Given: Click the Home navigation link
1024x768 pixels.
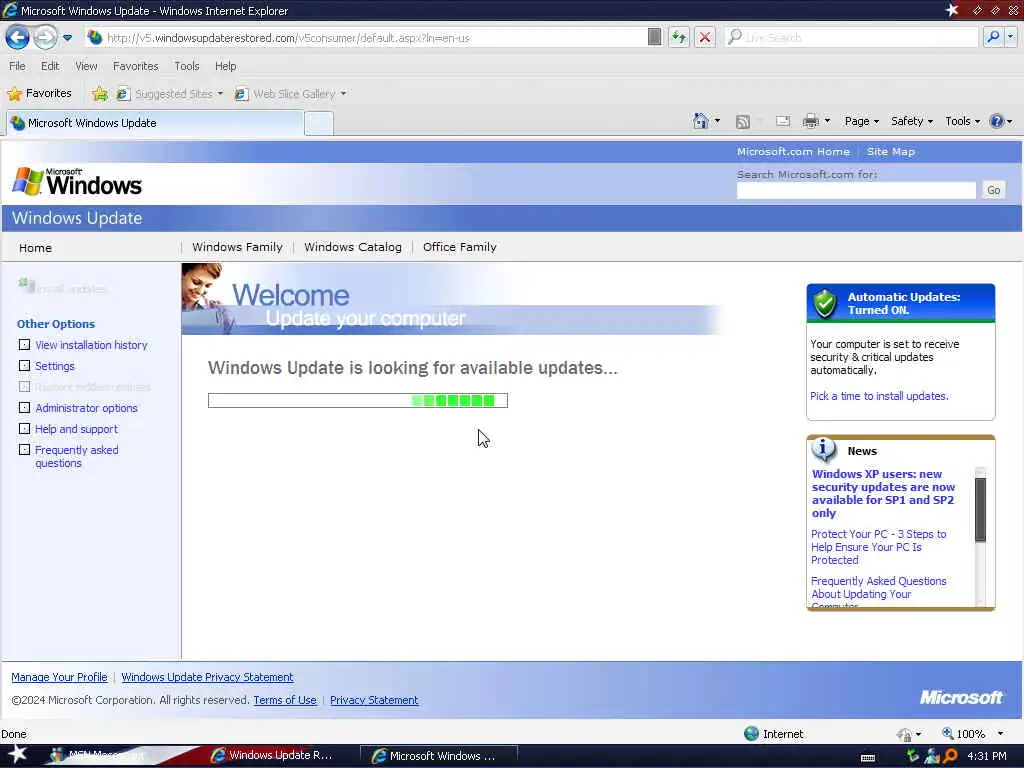Looking at the screenshot, I should click(x=35, y=248).
